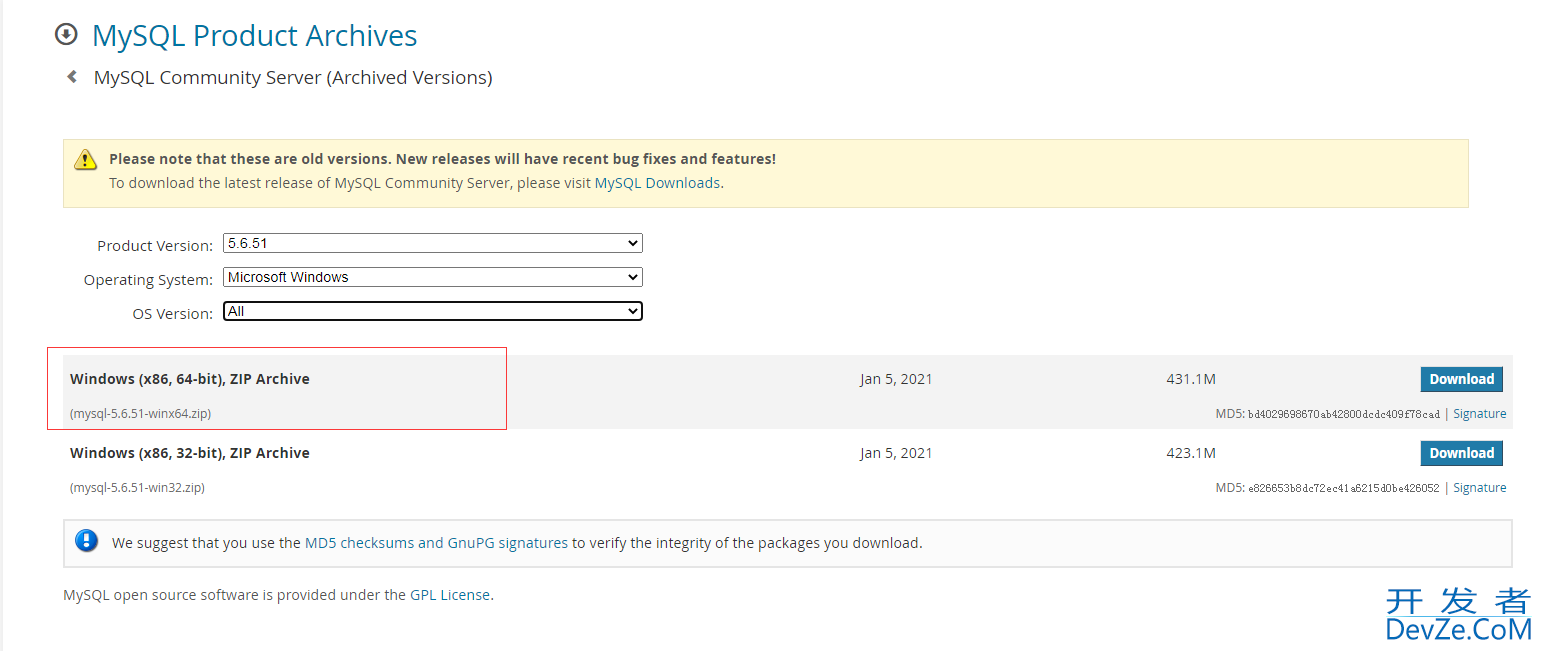Click the download circle icon beside MySQL Product Archives
Viewport: 1542px width, 651px height.
click(x=66, y=35)
